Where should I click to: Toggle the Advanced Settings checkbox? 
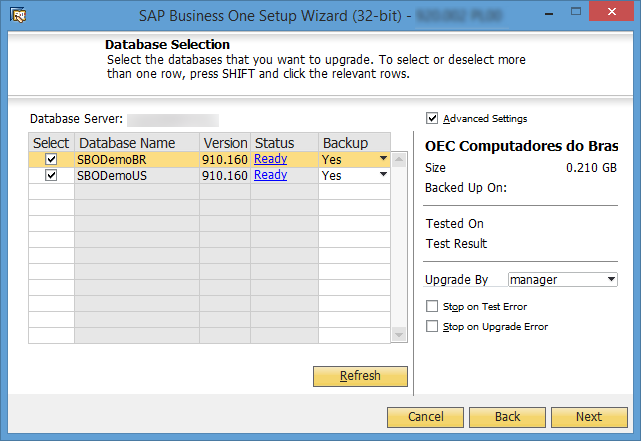click(432, 118)
